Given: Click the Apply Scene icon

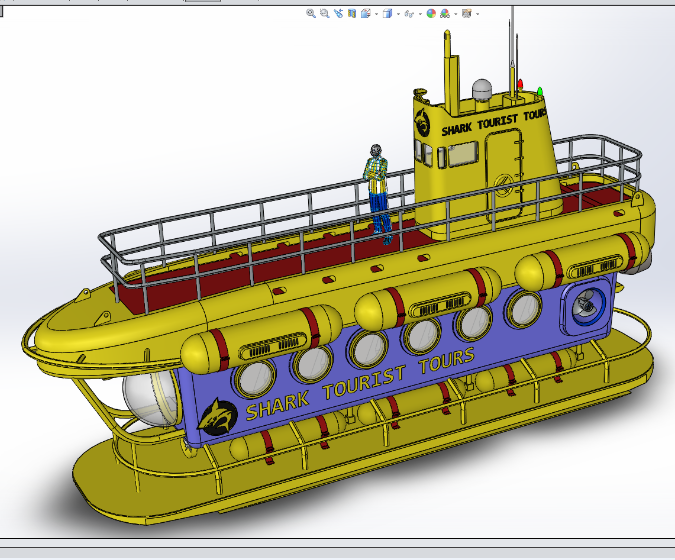Looking at the screenshot, I should pyautogui.click(x=445, y=14).
